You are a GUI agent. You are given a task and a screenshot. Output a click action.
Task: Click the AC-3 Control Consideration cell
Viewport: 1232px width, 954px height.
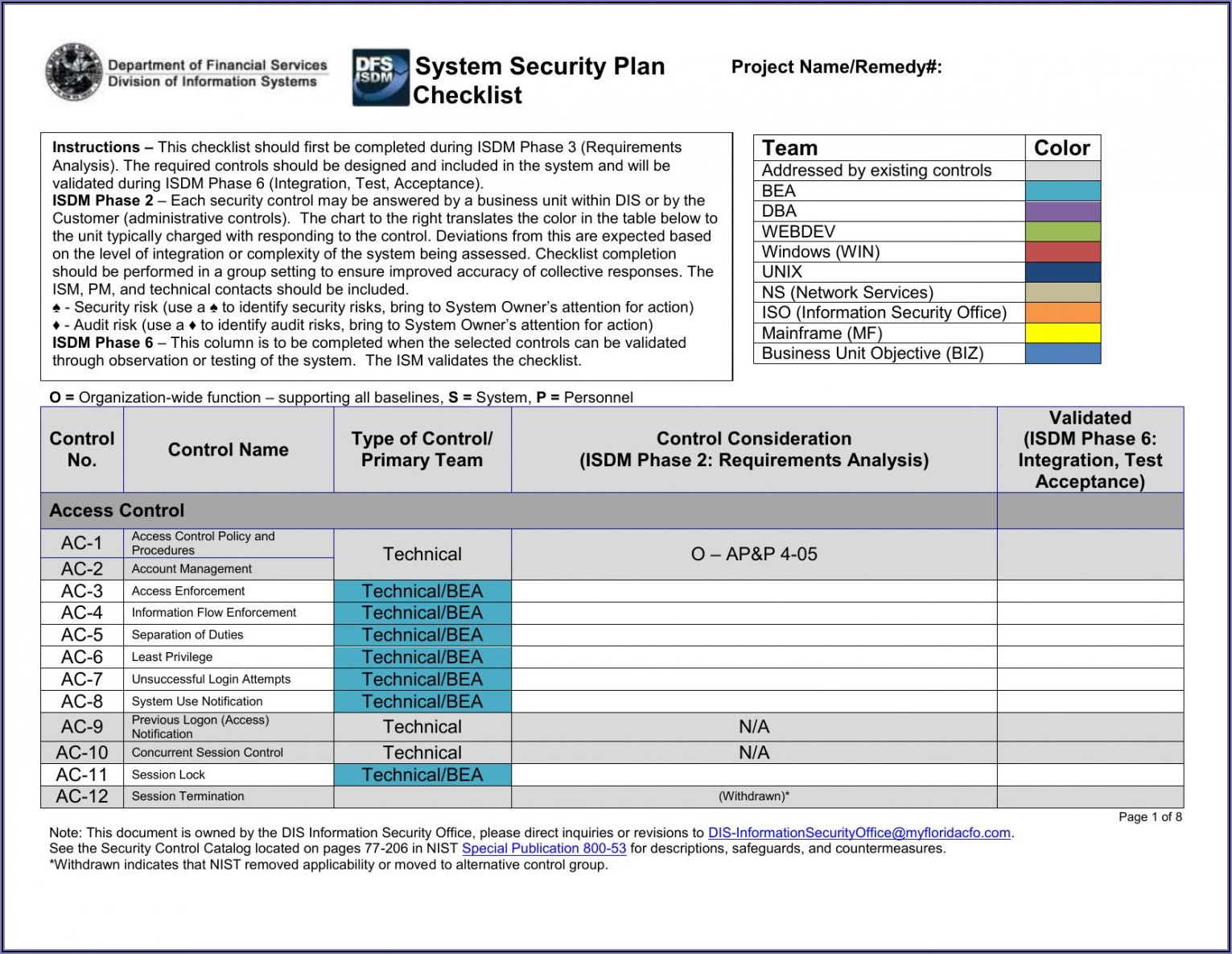tap(753, 591)
